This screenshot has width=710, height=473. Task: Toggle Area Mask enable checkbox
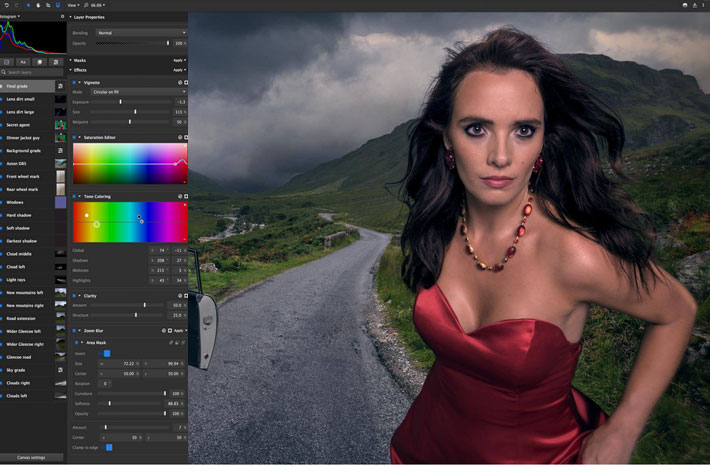(77, 343)
